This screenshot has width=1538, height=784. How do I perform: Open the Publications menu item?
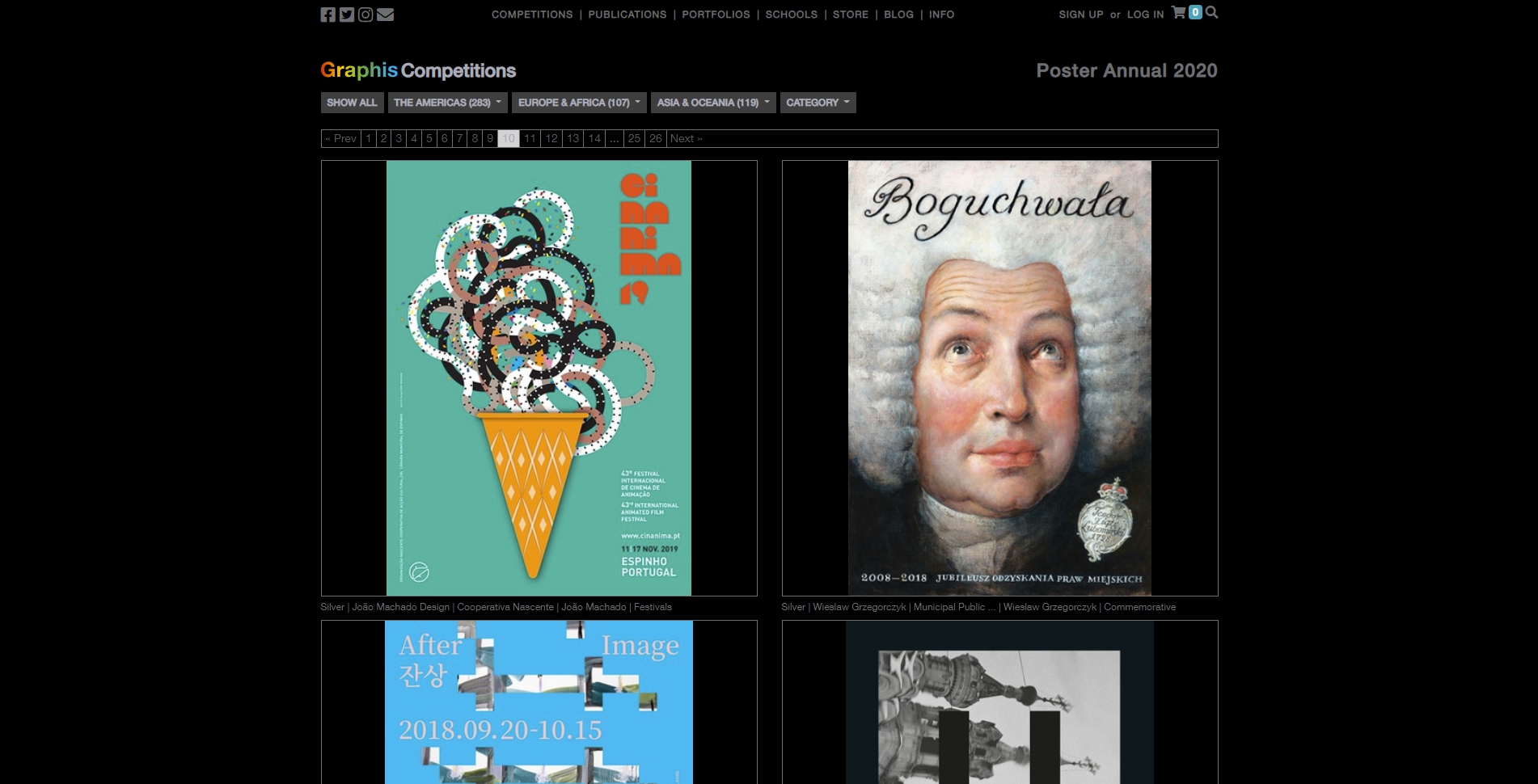click(x=627, y=15)
